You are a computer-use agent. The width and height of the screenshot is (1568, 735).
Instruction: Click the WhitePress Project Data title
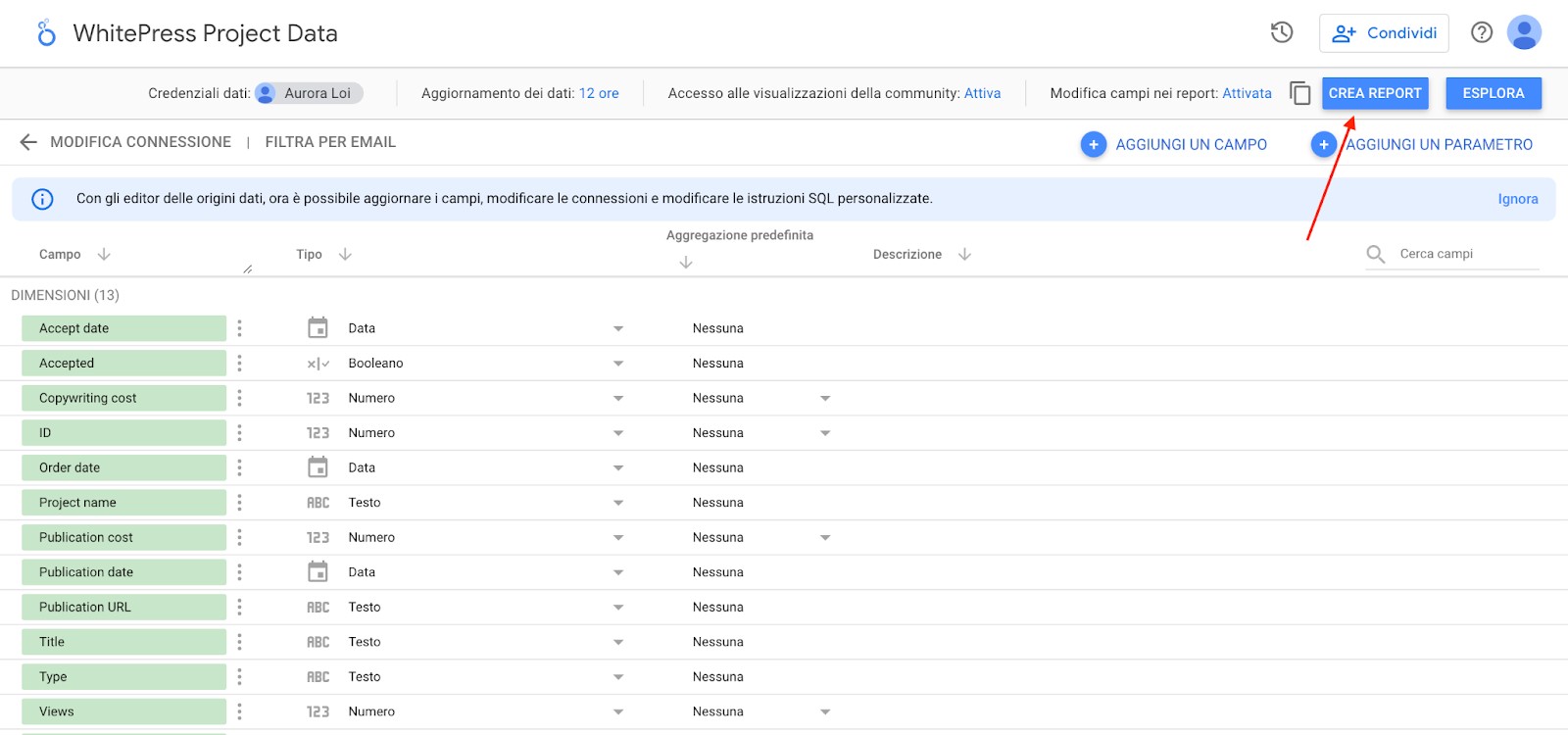click(206, 33)
